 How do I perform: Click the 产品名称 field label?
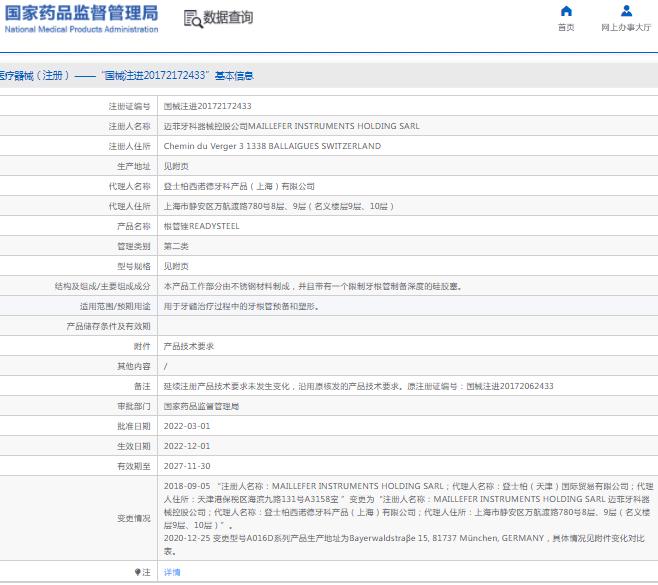[x=133, y=227]
